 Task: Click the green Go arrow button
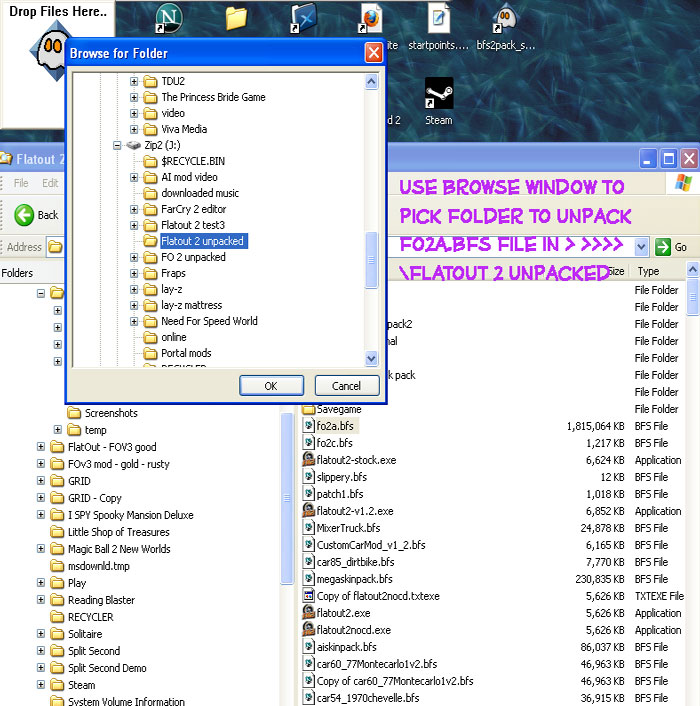[663, 247]
